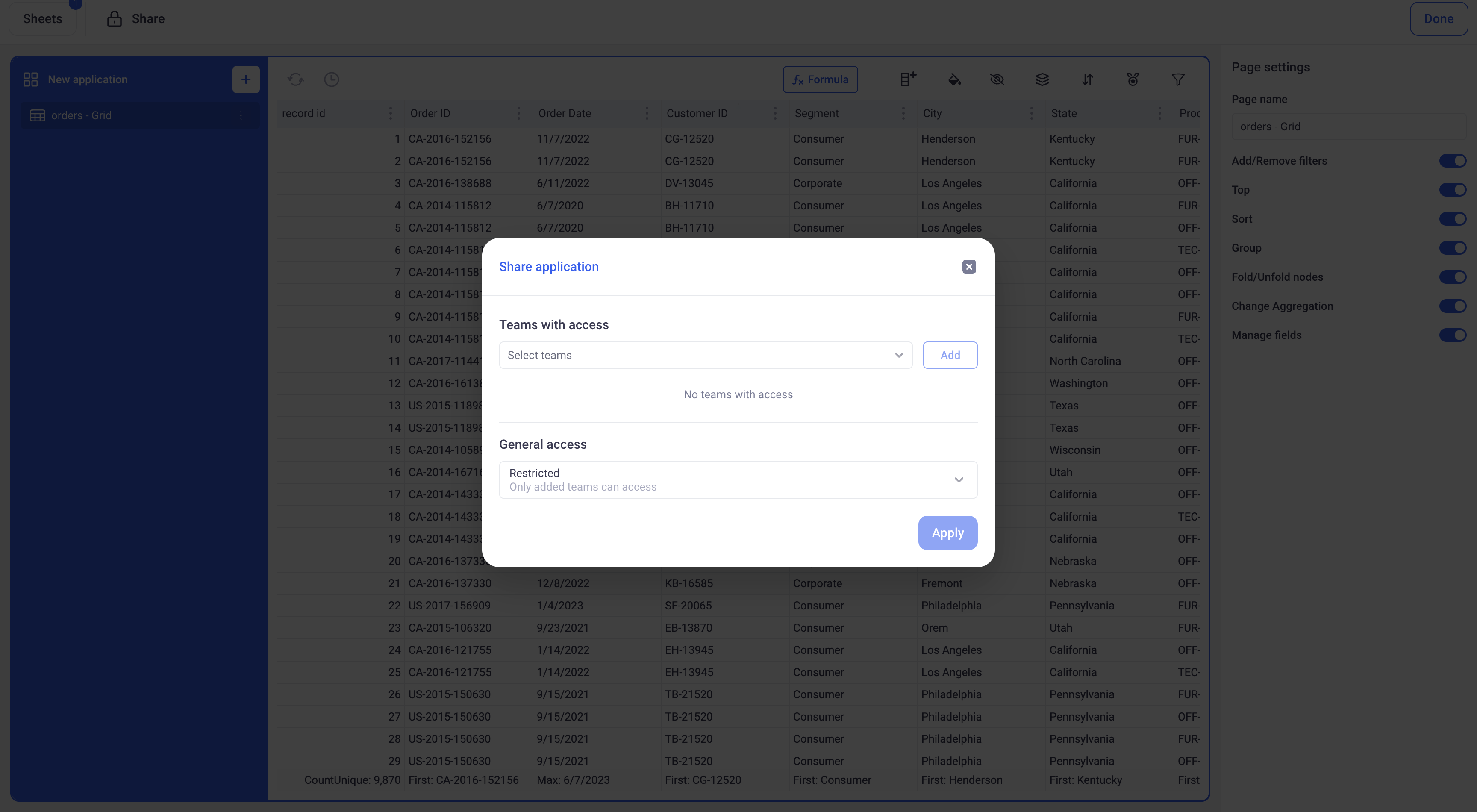Click the refresh data icon
The image size is (1477, 812).
click(x=296, y=79)
